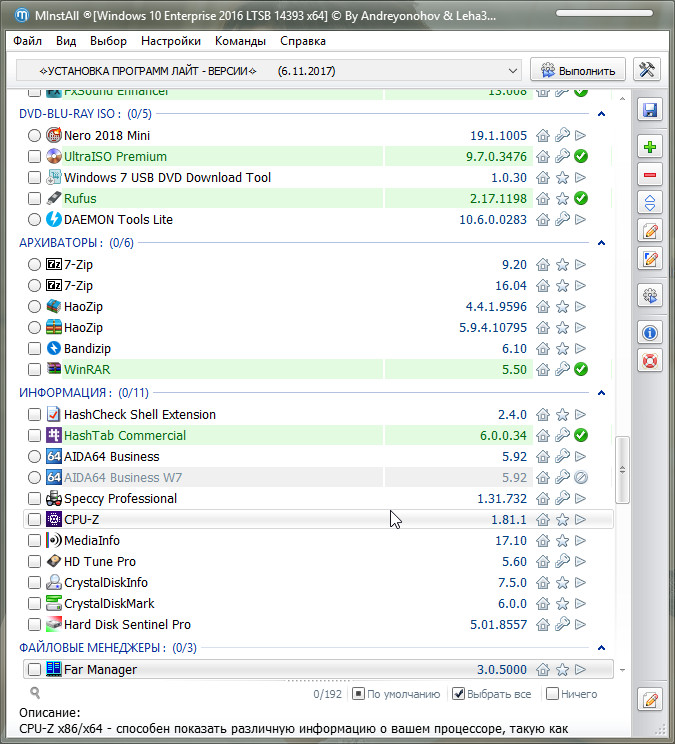Click the scrollbar up arrow
Screen dimensions: 675x744
pyautogui.click(x=622, y=99)
